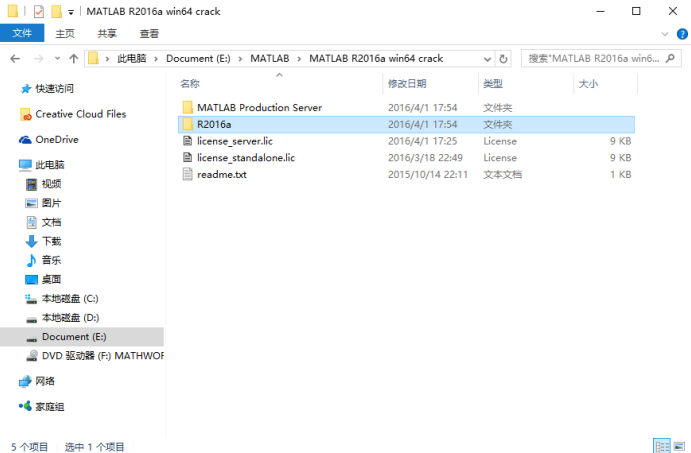Viewport: 691px width, 453px height.
Task: Select the readme.txt file
Action: [x=222, y=175]
